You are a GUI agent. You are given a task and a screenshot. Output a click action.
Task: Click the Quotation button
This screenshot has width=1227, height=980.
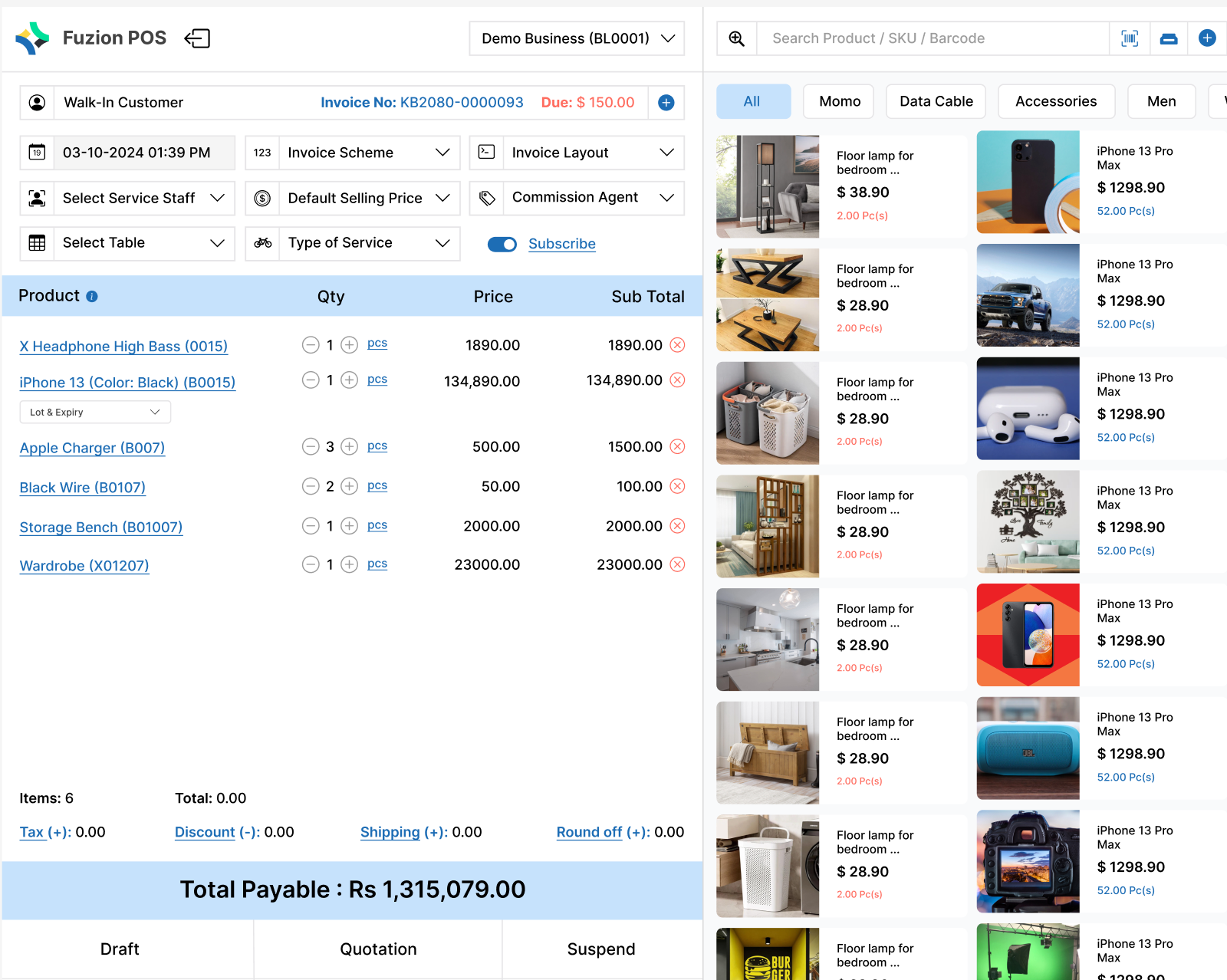click(378, 949)
